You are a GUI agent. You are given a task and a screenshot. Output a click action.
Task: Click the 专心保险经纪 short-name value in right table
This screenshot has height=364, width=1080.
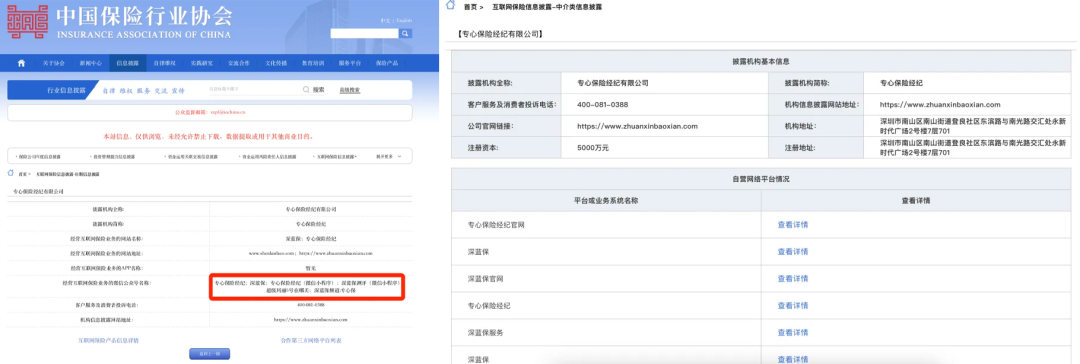tap(901, 83)
